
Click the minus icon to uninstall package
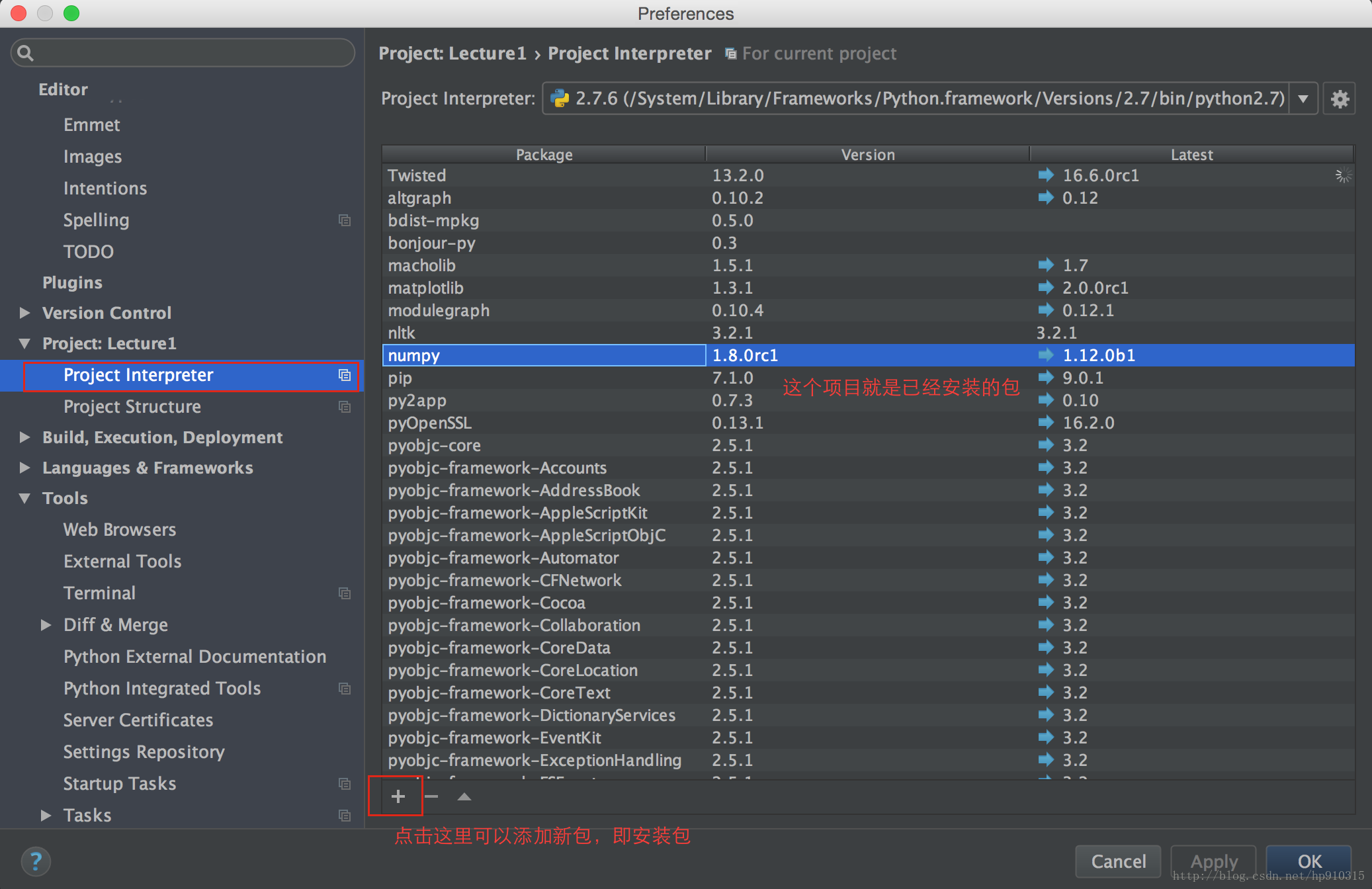coord(431,796)
